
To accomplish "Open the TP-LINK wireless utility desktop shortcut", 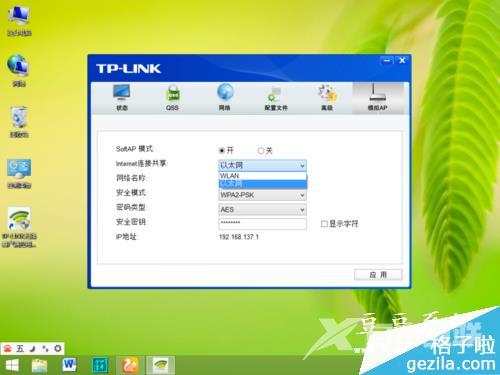I will pos(19,227).
